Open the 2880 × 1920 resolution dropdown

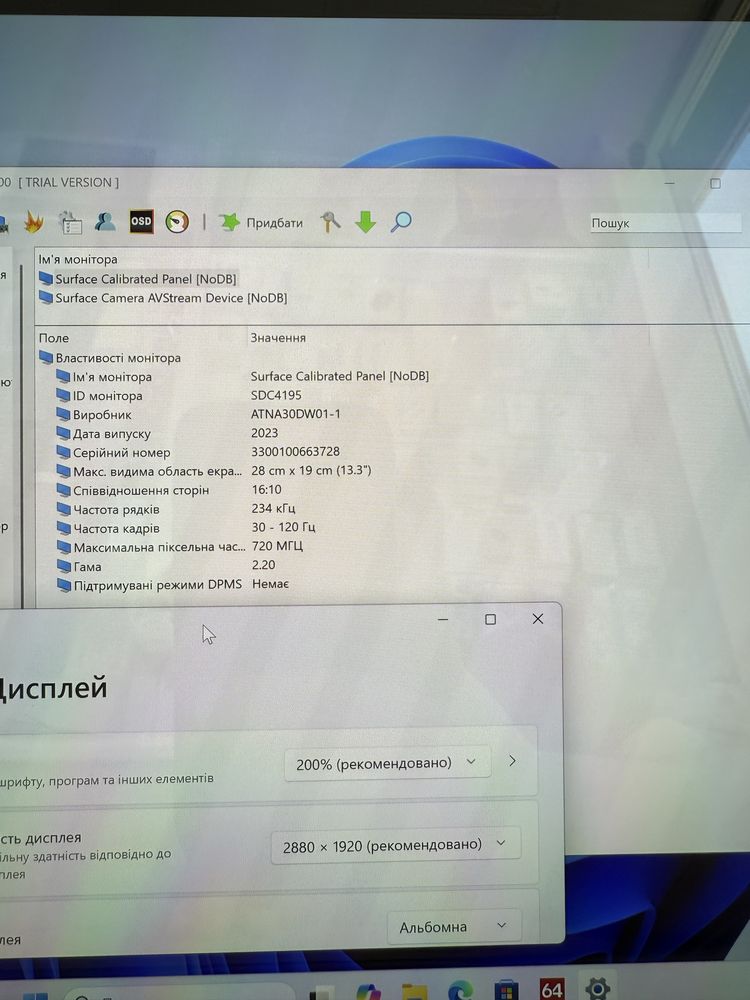(396, 846)
